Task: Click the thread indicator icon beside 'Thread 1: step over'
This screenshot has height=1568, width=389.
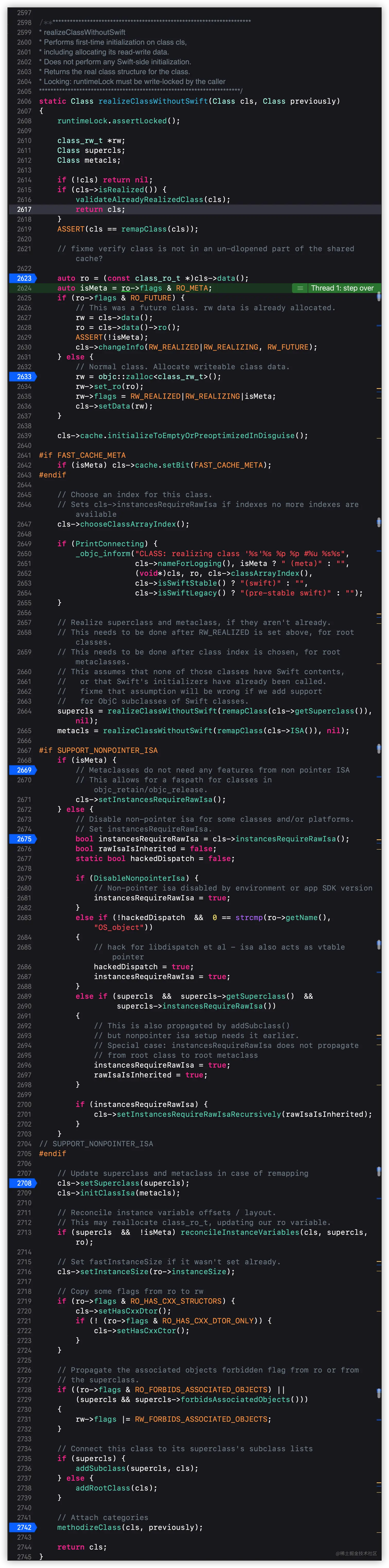Action: pyautogui.click(x=300, y=288)
